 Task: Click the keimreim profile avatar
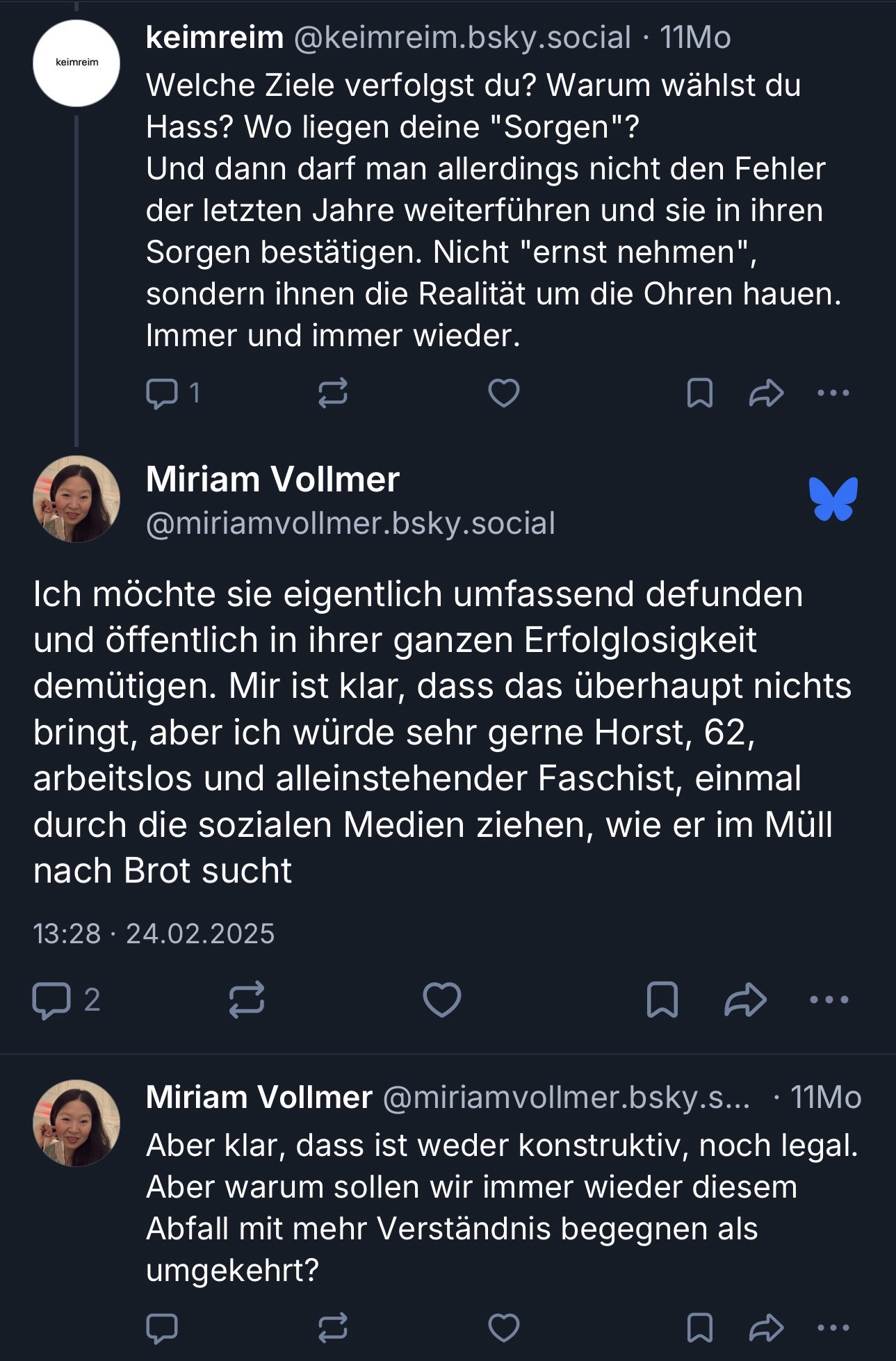tap(76, 63)
